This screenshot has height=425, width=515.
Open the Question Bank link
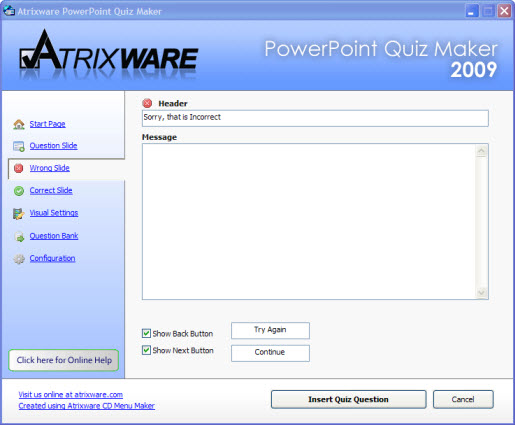coord(54,236)
